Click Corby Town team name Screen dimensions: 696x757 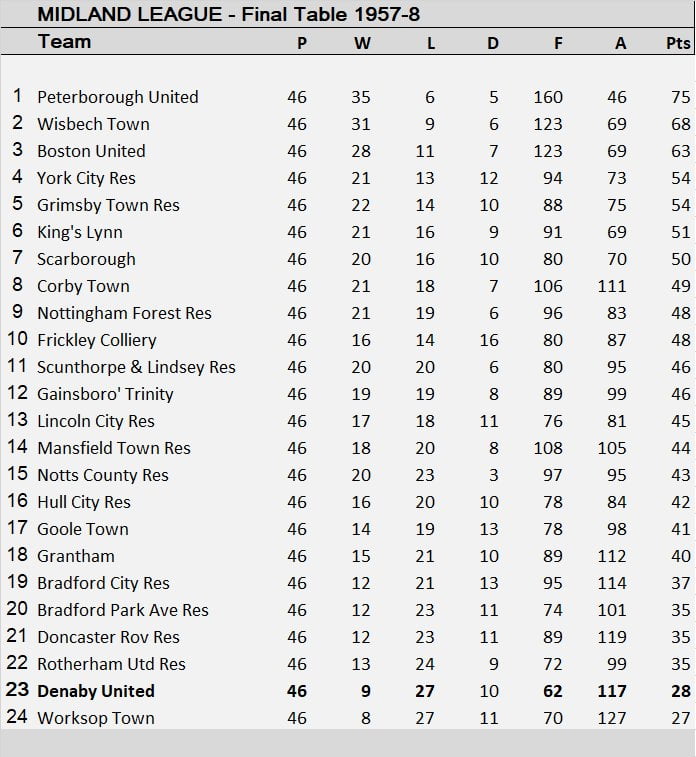point(83,286)
